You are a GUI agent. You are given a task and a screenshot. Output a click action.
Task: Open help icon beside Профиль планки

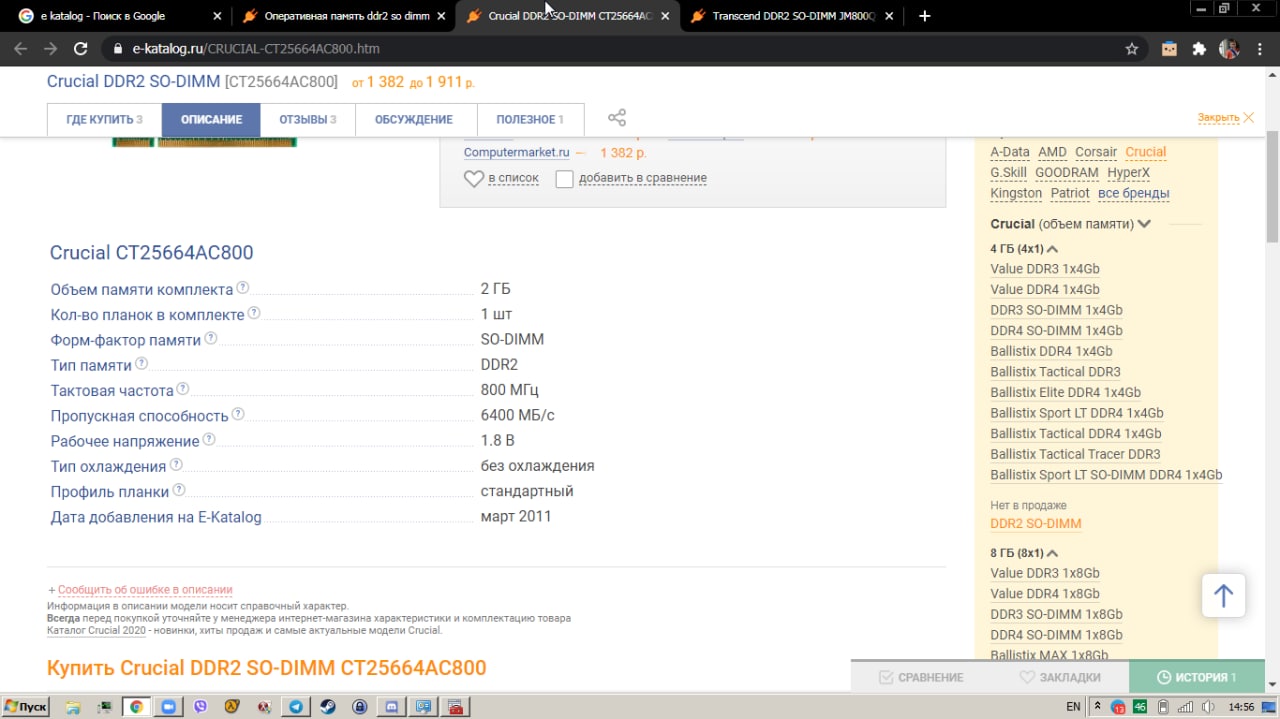coord(179,490)
